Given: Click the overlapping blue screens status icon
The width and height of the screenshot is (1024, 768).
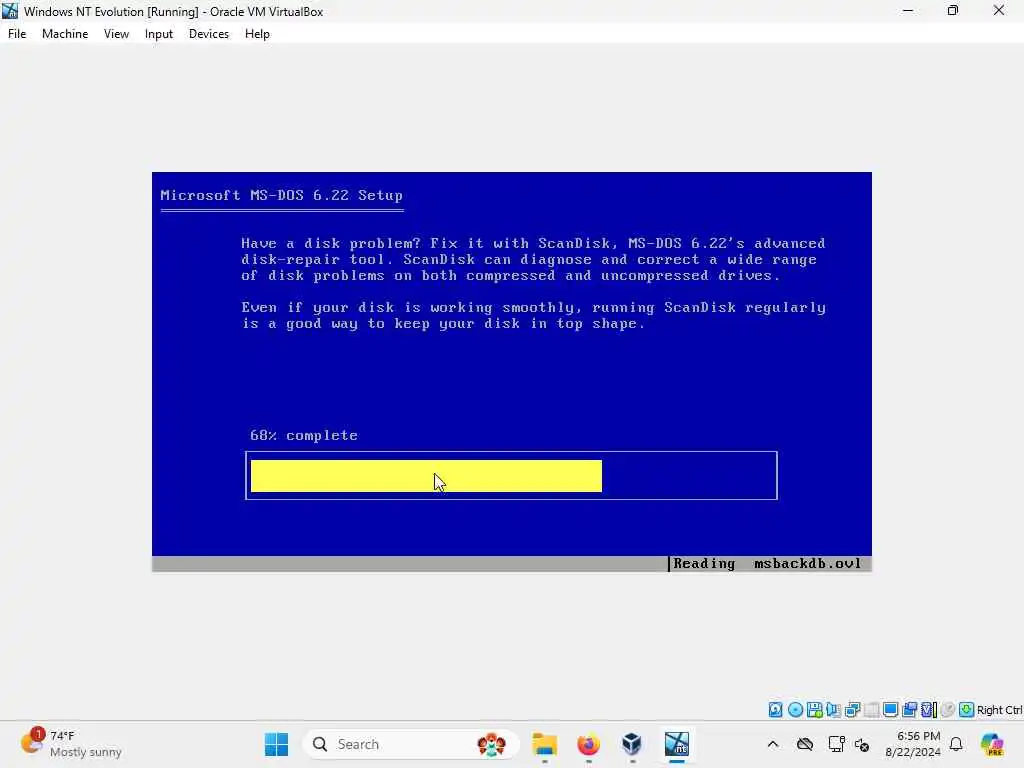Looking at the screenshot, I should [910, 710].
